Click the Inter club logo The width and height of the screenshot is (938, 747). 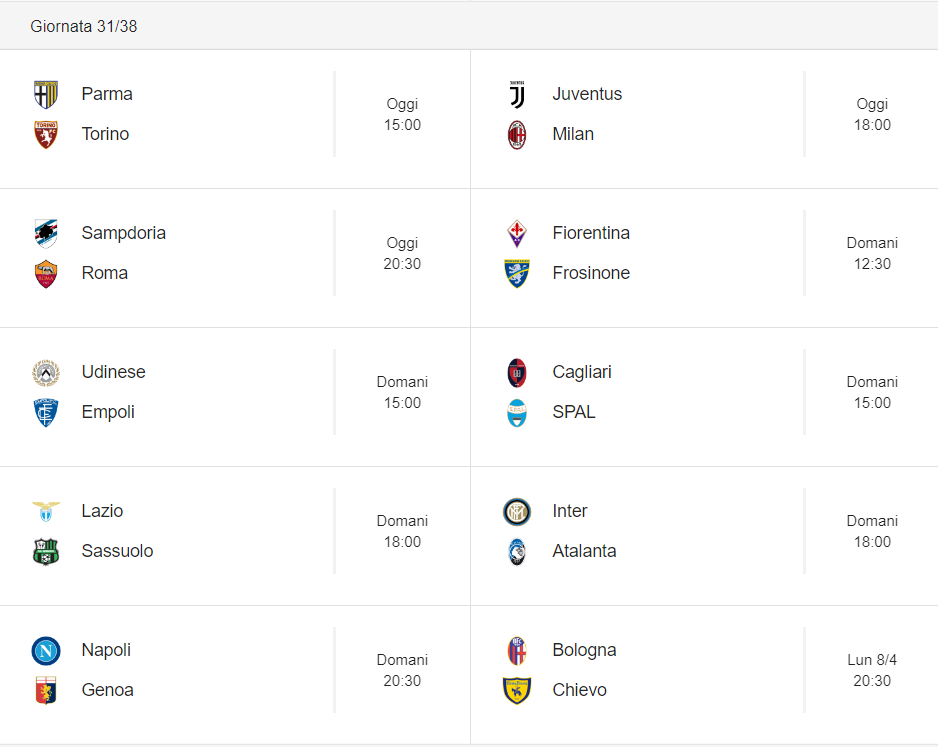click(517, 512)
